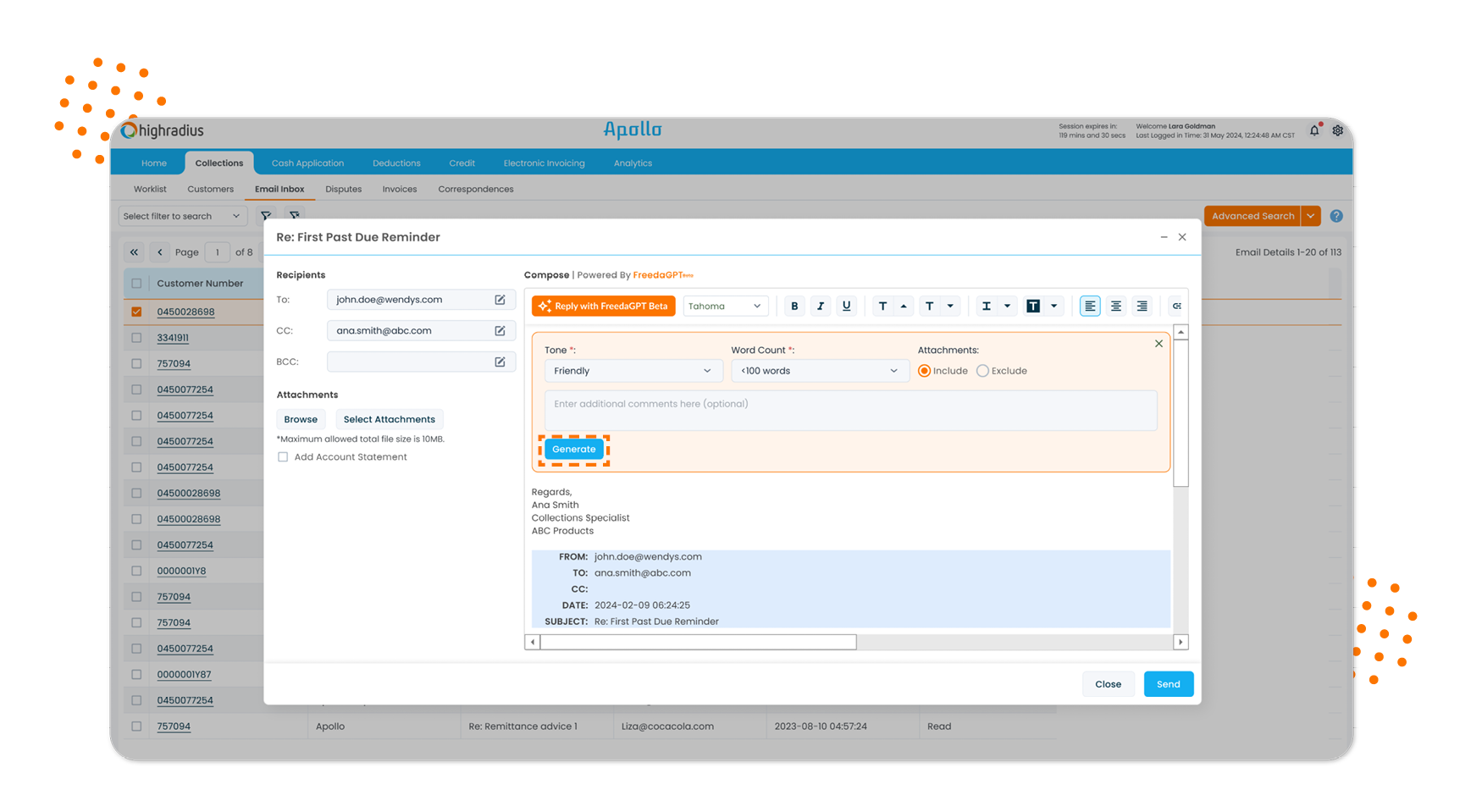Image resolution: width=1482 pixels, height=812 pixels.
Task: Edit the To recipient field icon
Action: coord(500,300)
